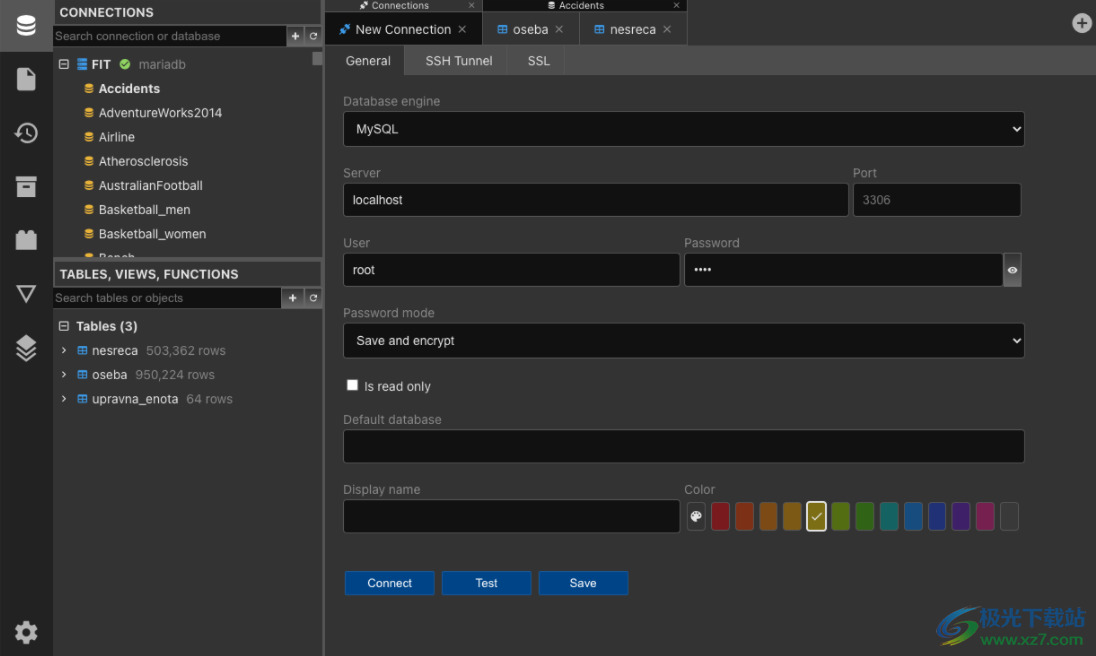Click the connections list scrollbar thumb
Viewport: 1096px width, 656px height.
[x=317, y=59]
